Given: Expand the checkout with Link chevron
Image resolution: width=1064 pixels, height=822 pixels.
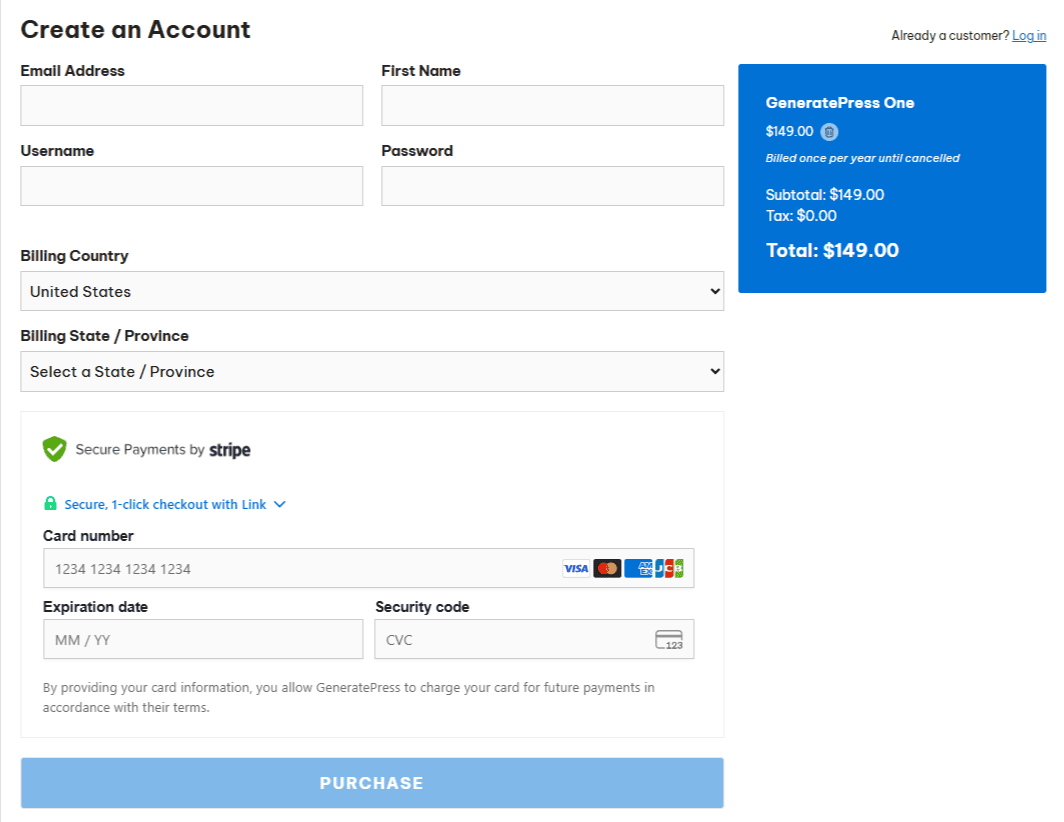Looking at the screenshot, I should (280, 504).
